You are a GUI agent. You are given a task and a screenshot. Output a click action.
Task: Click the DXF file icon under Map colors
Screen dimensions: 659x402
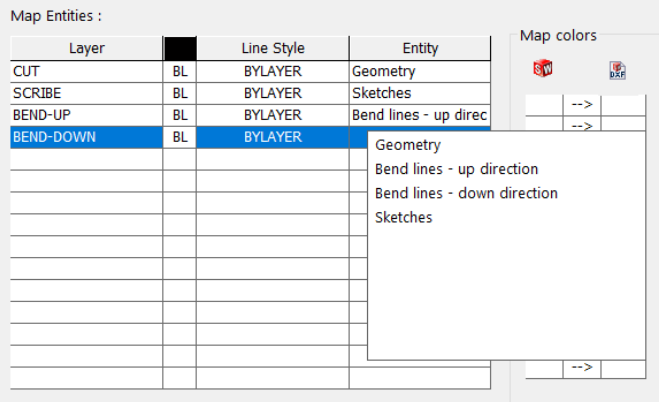click(x=617, y=70)
